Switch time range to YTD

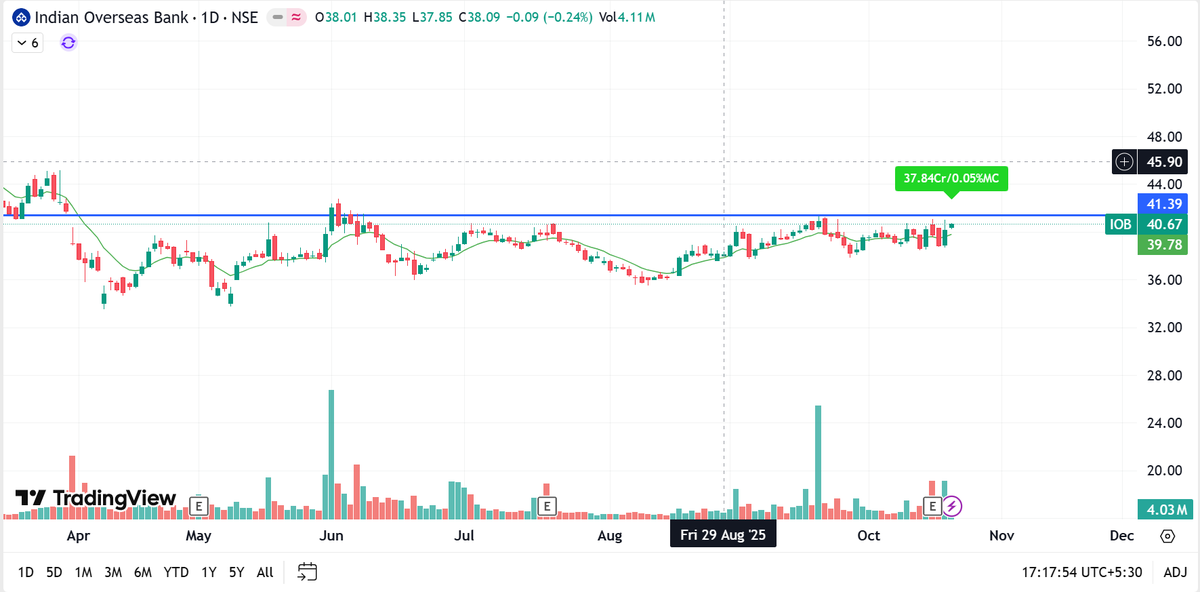coord(176,572)
